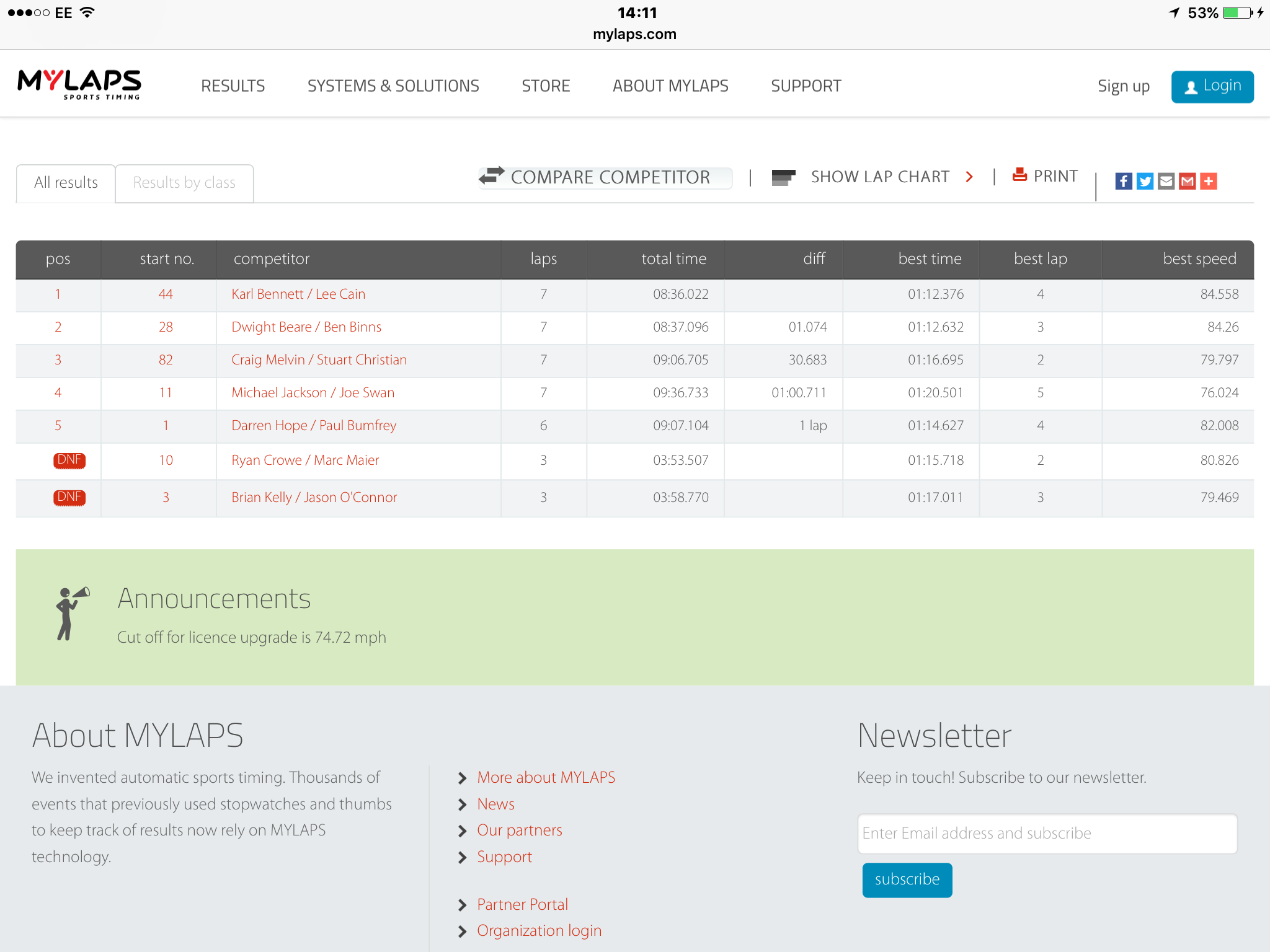Image resolution: width=1270 pixels, height=952 pixels.
Task: Share results by email envelope icon
Action: [1166, 181]
